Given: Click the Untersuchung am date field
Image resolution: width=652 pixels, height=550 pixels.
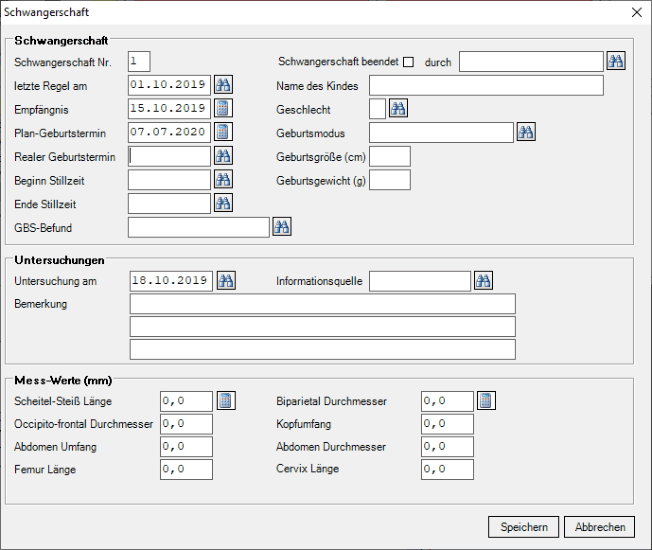Looking at the screenshot, I should [171, 281].
